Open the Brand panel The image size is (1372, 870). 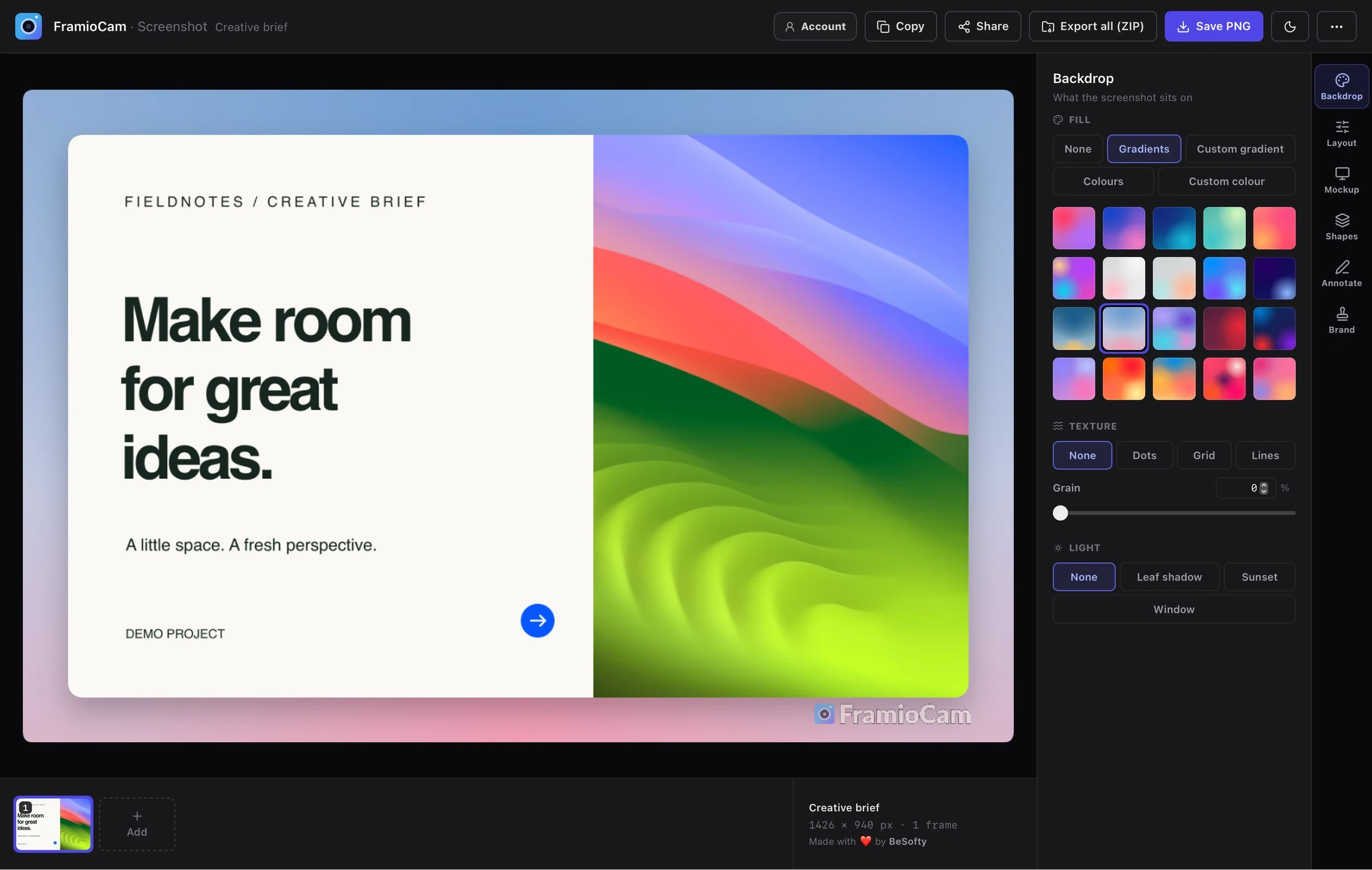1341,320
